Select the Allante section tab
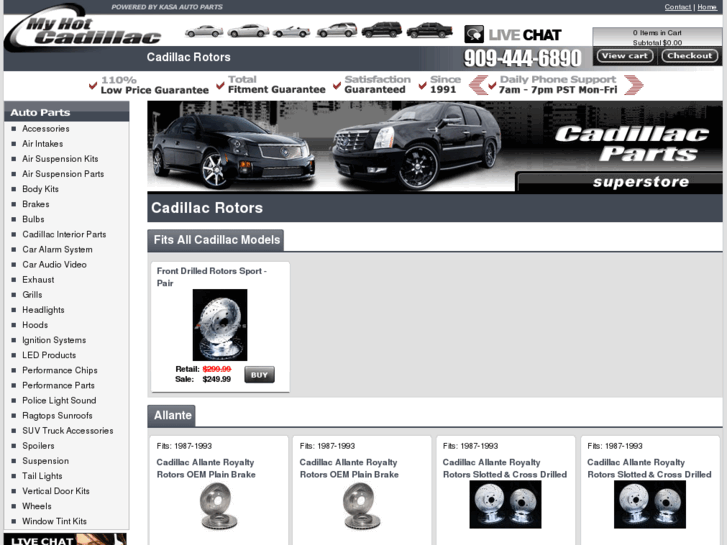 [172, 416]
